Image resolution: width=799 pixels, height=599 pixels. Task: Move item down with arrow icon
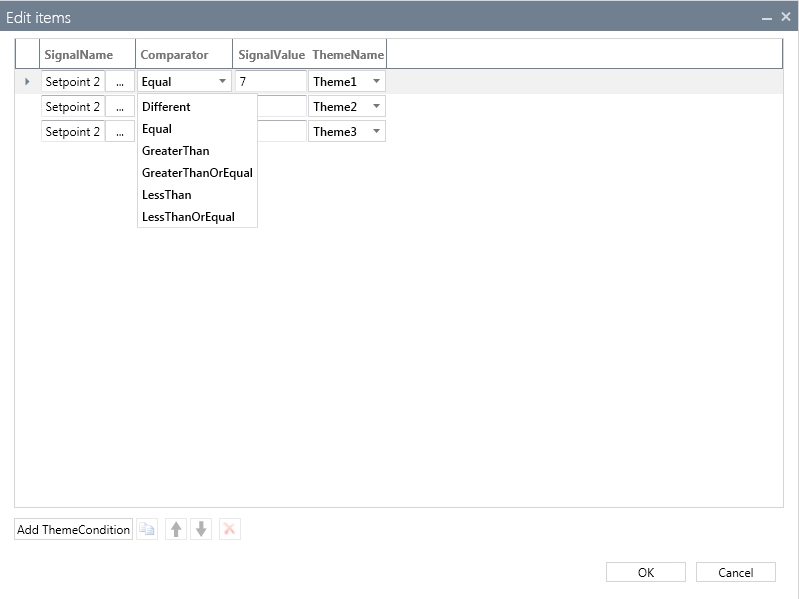tap(201, 530)
